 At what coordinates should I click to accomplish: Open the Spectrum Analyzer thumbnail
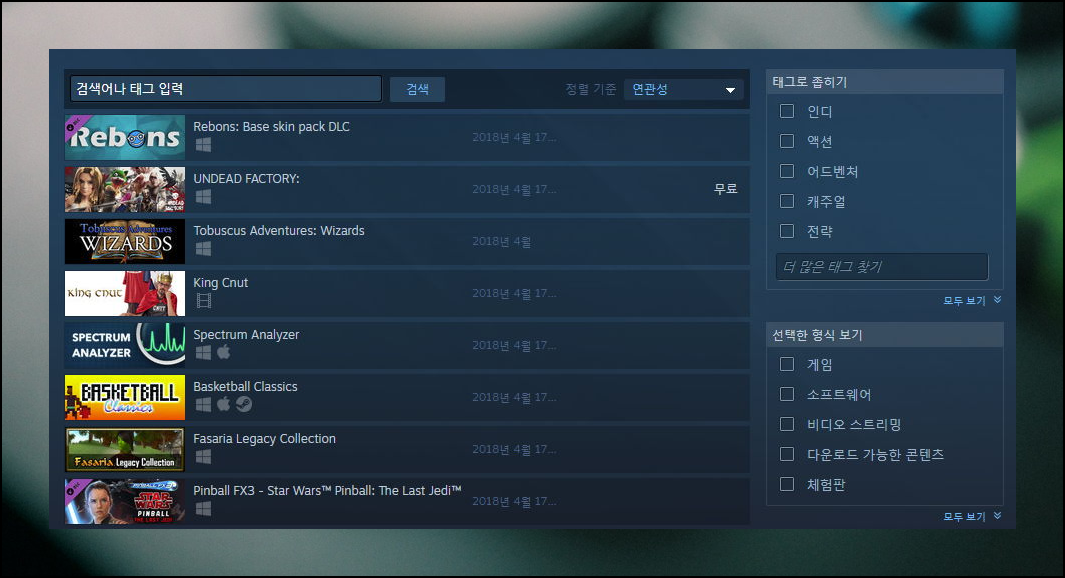pos(125,345)
